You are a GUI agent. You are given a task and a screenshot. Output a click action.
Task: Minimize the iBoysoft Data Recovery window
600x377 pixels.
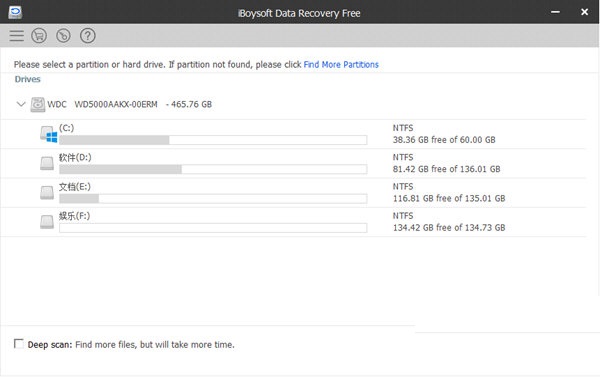(555, 12)
